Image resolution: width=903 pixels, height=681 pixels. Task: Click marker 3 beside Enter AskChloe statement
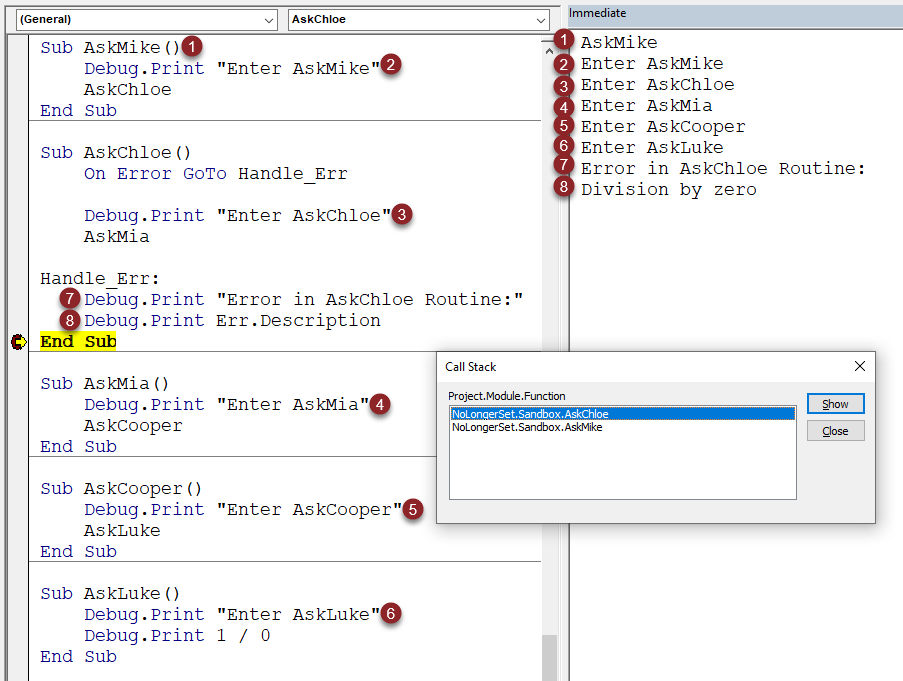pyautogui.click(x=401, y=214)
